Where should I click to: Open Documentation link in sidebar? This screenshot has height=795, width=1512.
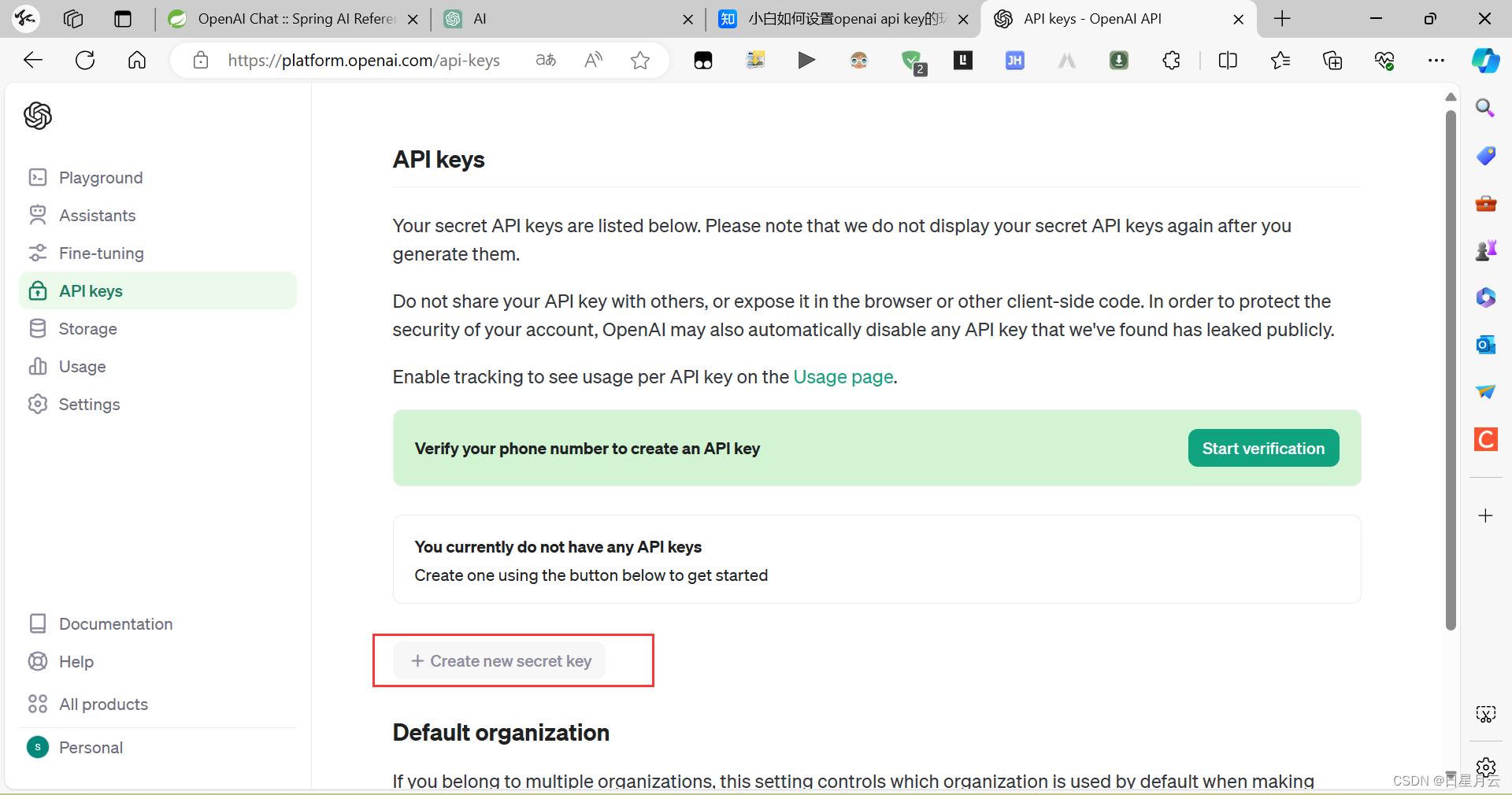[x=157, y=624]
